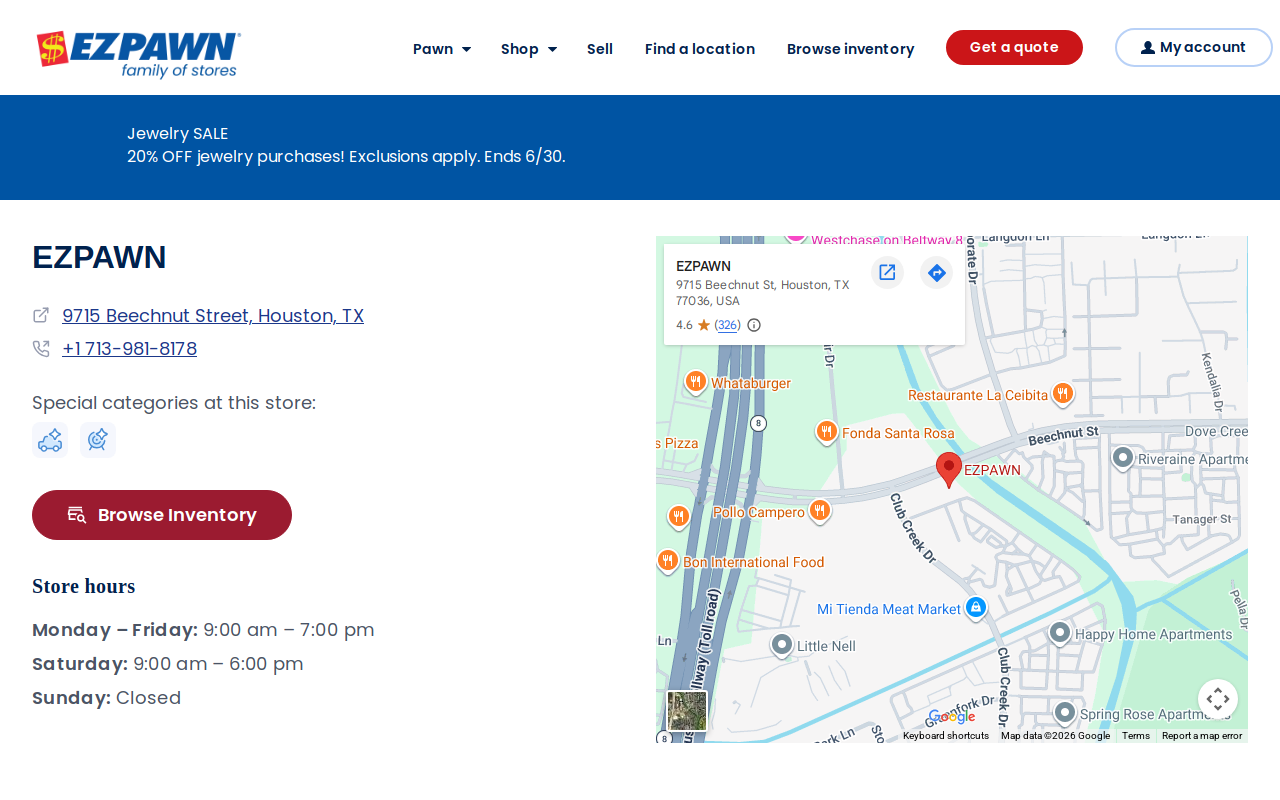Select the Spring Rose Apartments marker
Image resolution: width=1280 pixels, height=800 pixels.
[x=1065, y=713]
